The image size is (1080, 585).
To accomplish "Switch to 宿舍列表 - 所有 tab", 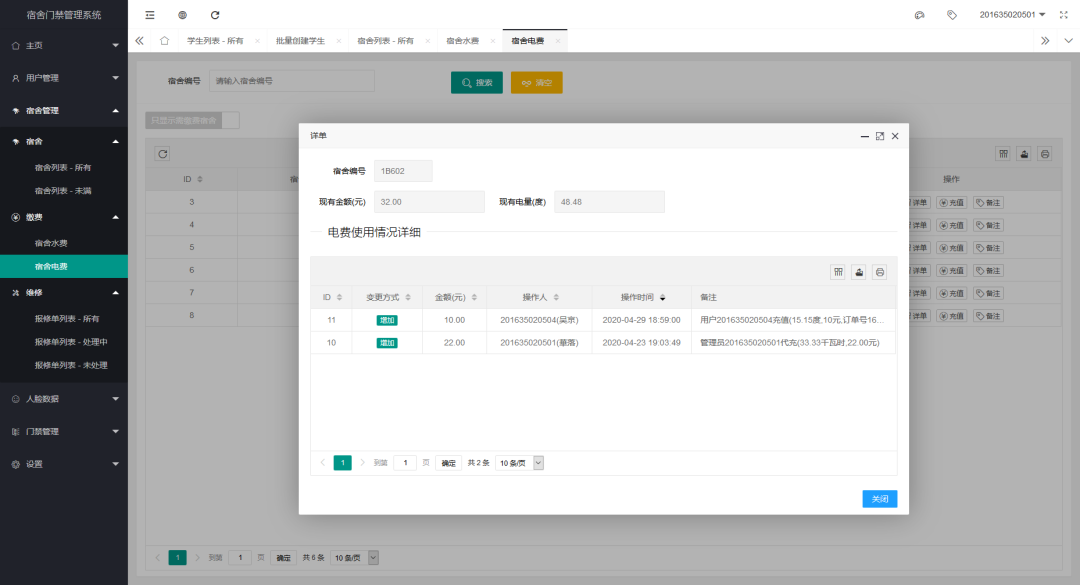I will click(x=386, y=41).
